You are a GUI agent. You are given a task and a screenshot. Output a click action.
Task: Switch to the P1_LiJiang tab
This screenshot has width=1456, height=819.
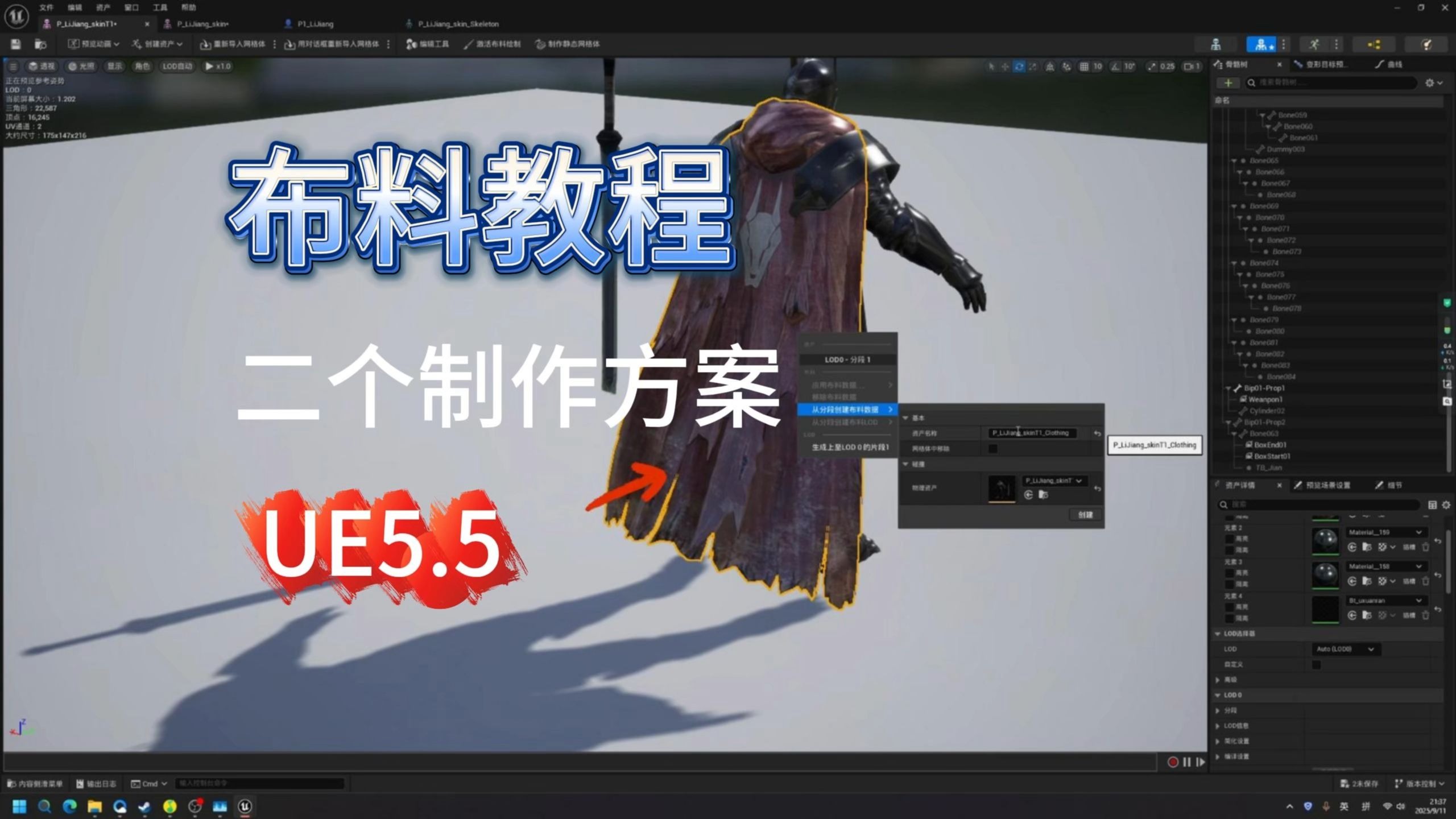click(309, 24)
